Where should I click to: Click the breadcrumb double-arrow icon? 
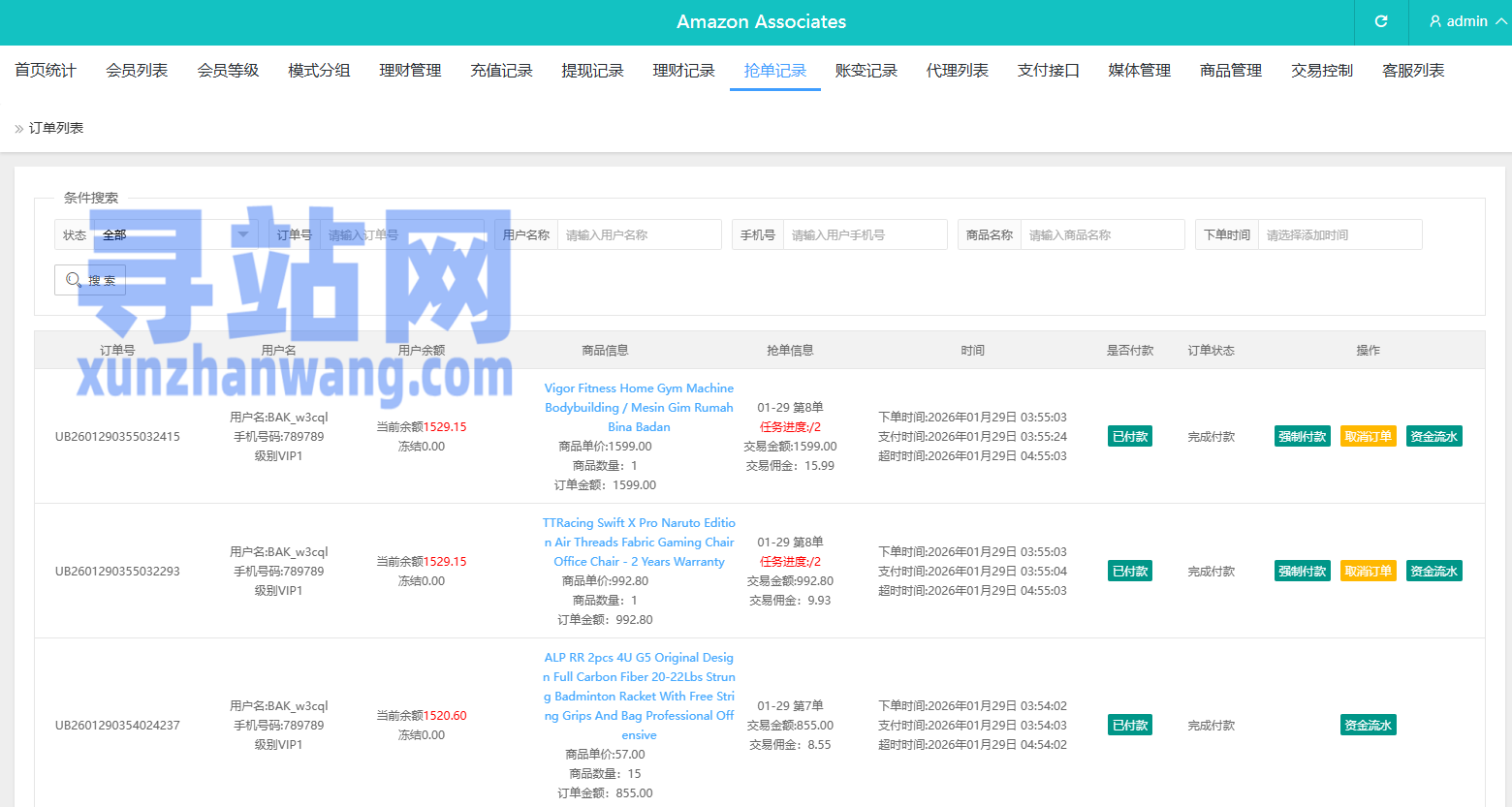(x=18, y=129)
